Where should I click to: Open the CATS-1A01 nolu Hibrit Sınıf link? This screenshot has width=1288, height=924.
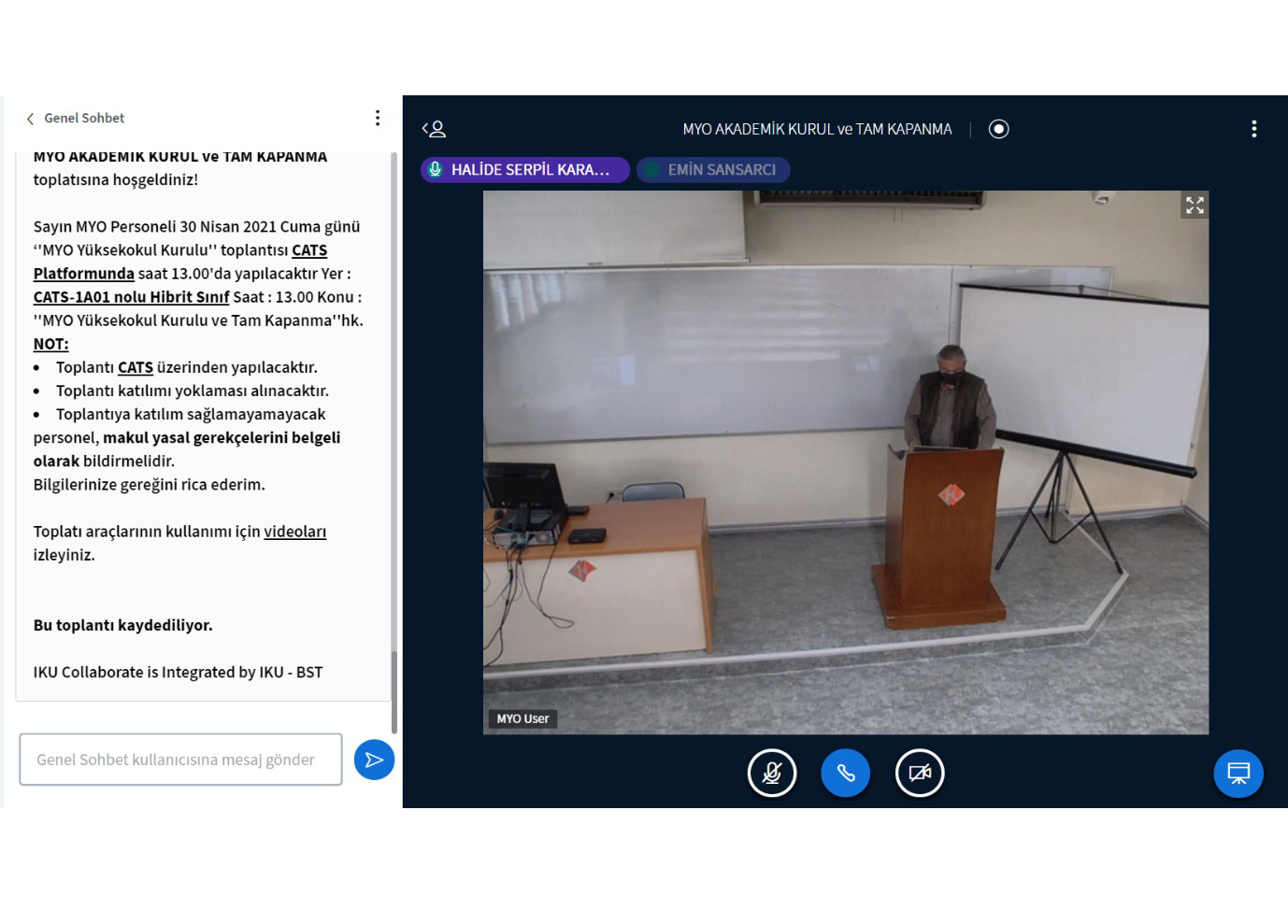click(x=131, y=297)
